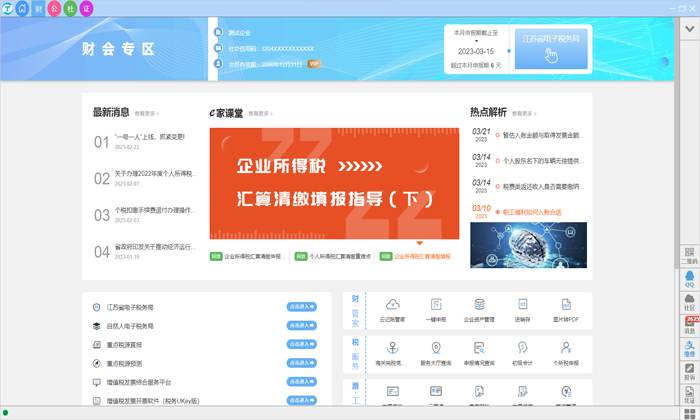Screen dimensions: 700x420
Task: Switch to the pink 公 tab
Action: [x=54, y=8]
